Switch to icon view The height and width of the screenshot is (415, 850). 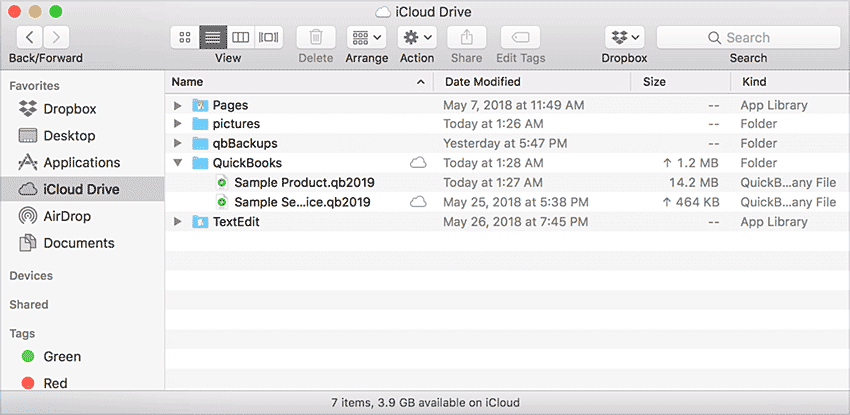tap(185, 37)
